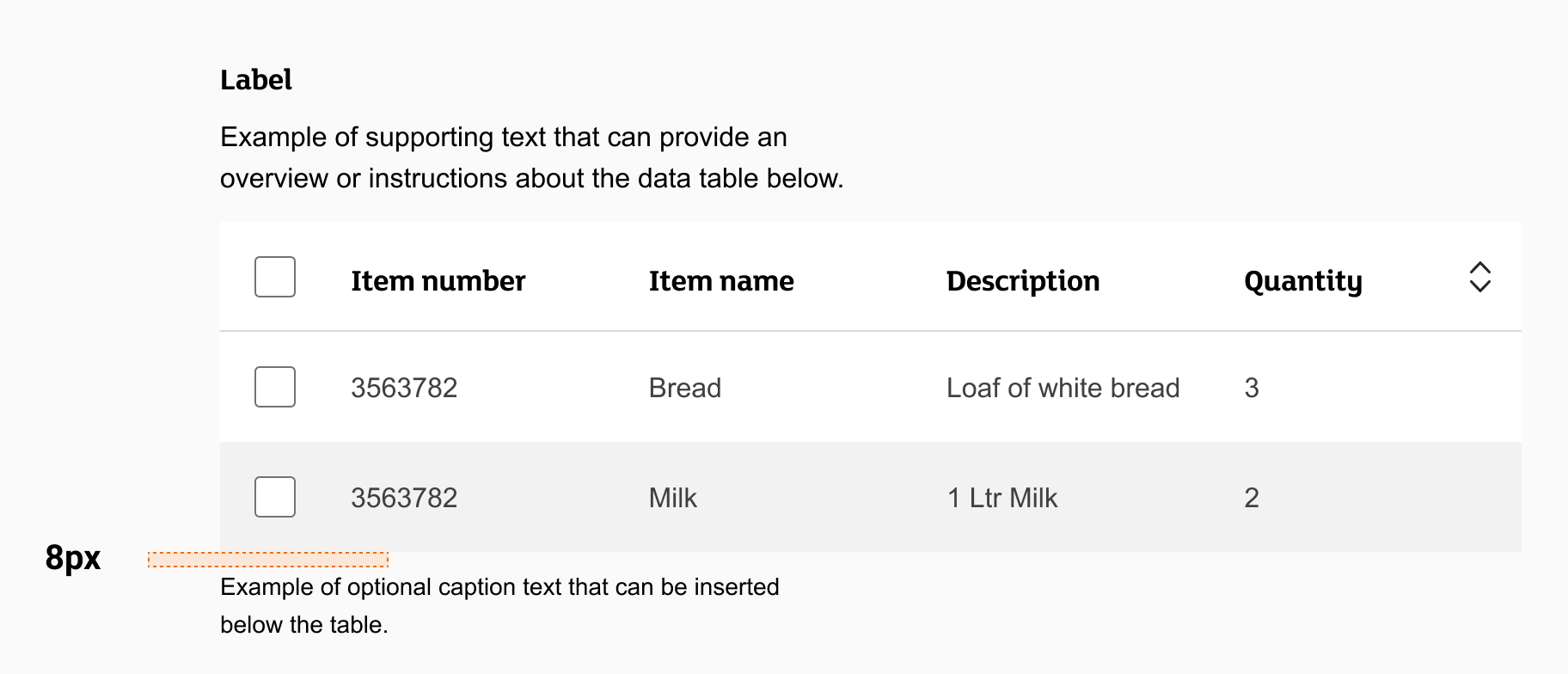
Task: Click the Bread item name cell
Action: coord(685,388)
